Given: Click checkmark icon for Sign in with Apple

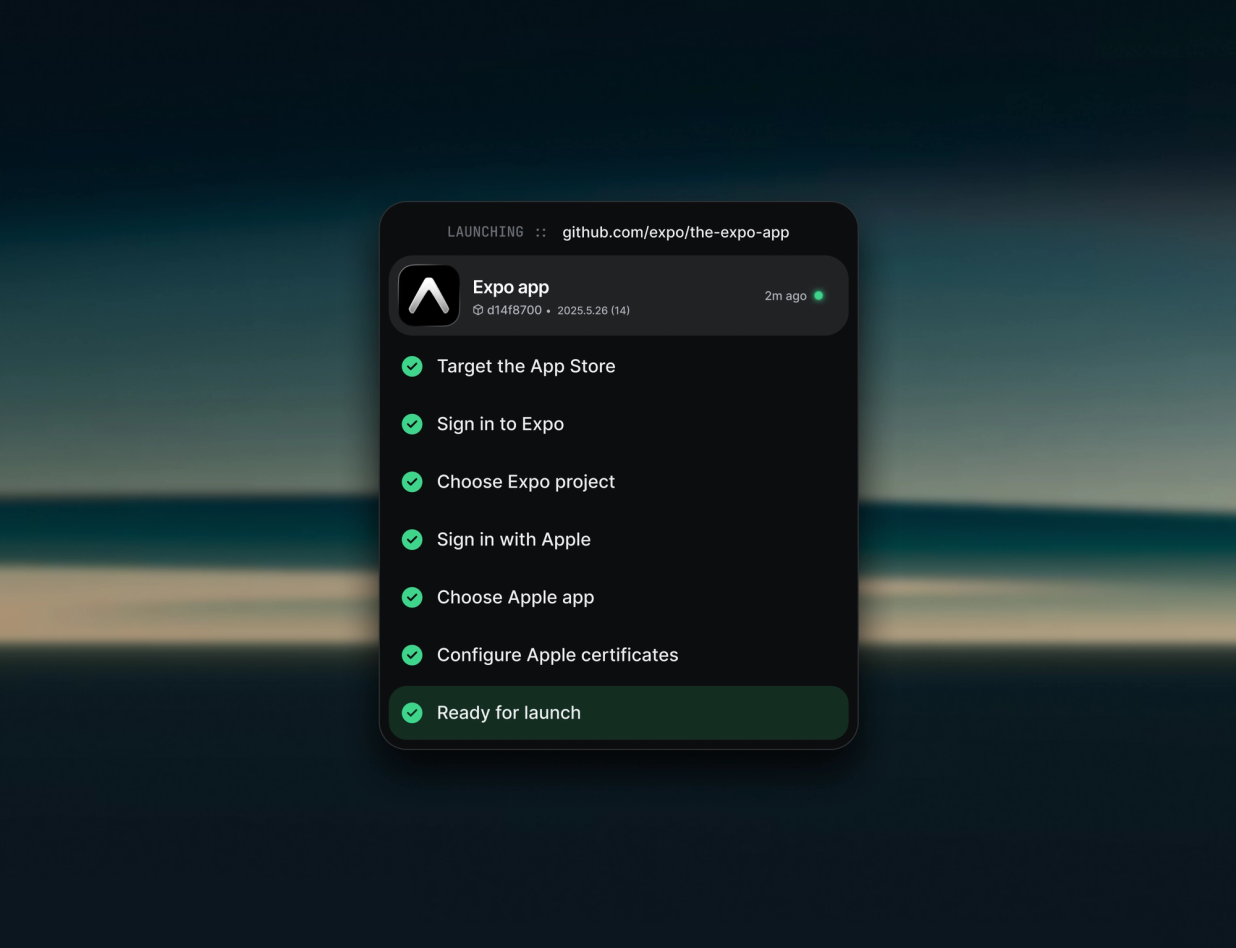Looking at the screenshot, I should pyautogui.click(x=412, y=539).
